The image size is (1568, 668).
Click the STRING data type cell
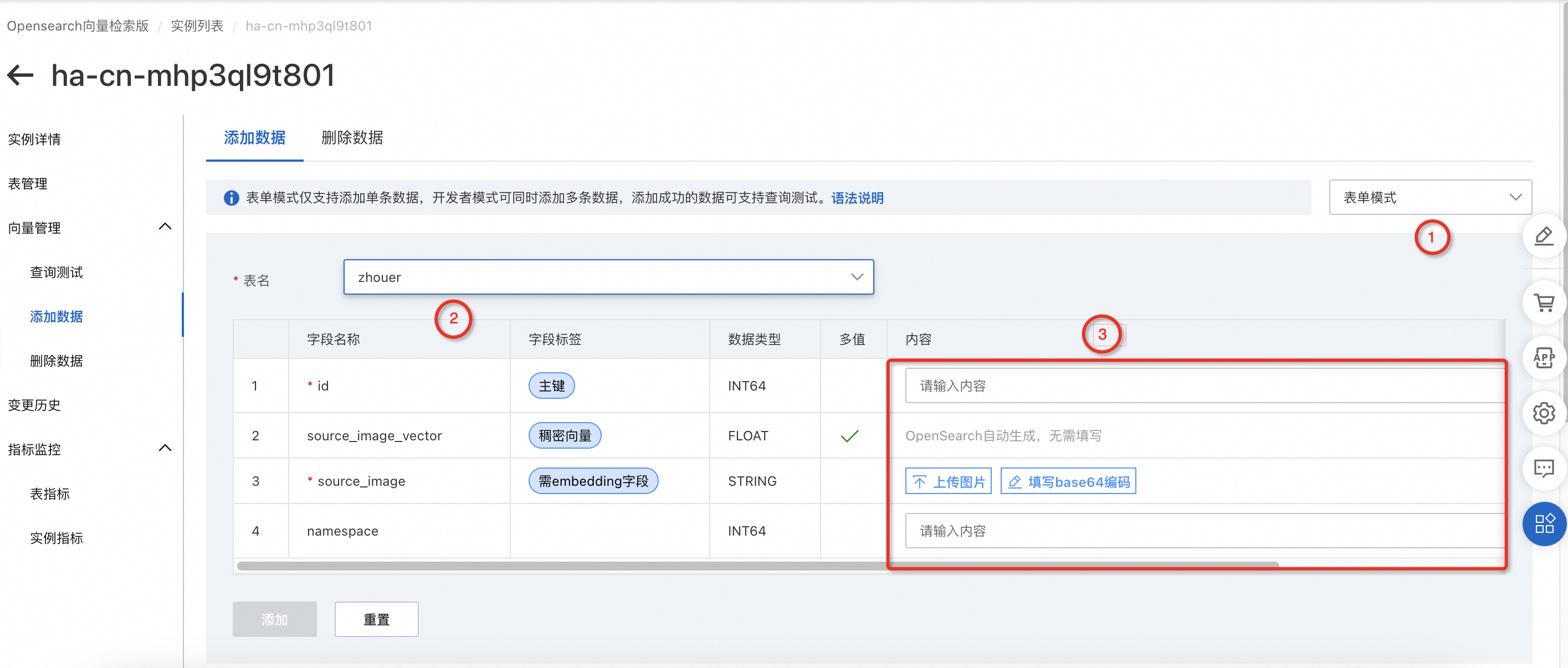pyautogui.click(x=752, y=481)
